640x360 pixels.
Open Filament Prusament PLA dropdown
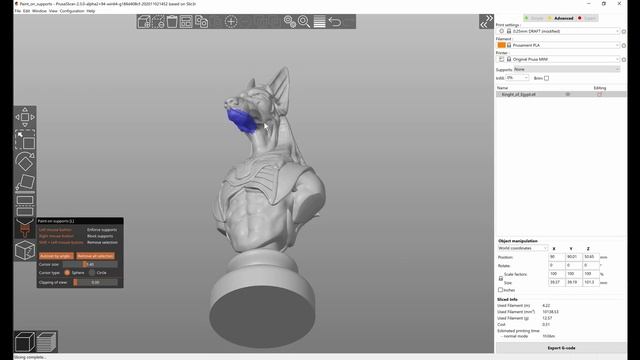558,45
